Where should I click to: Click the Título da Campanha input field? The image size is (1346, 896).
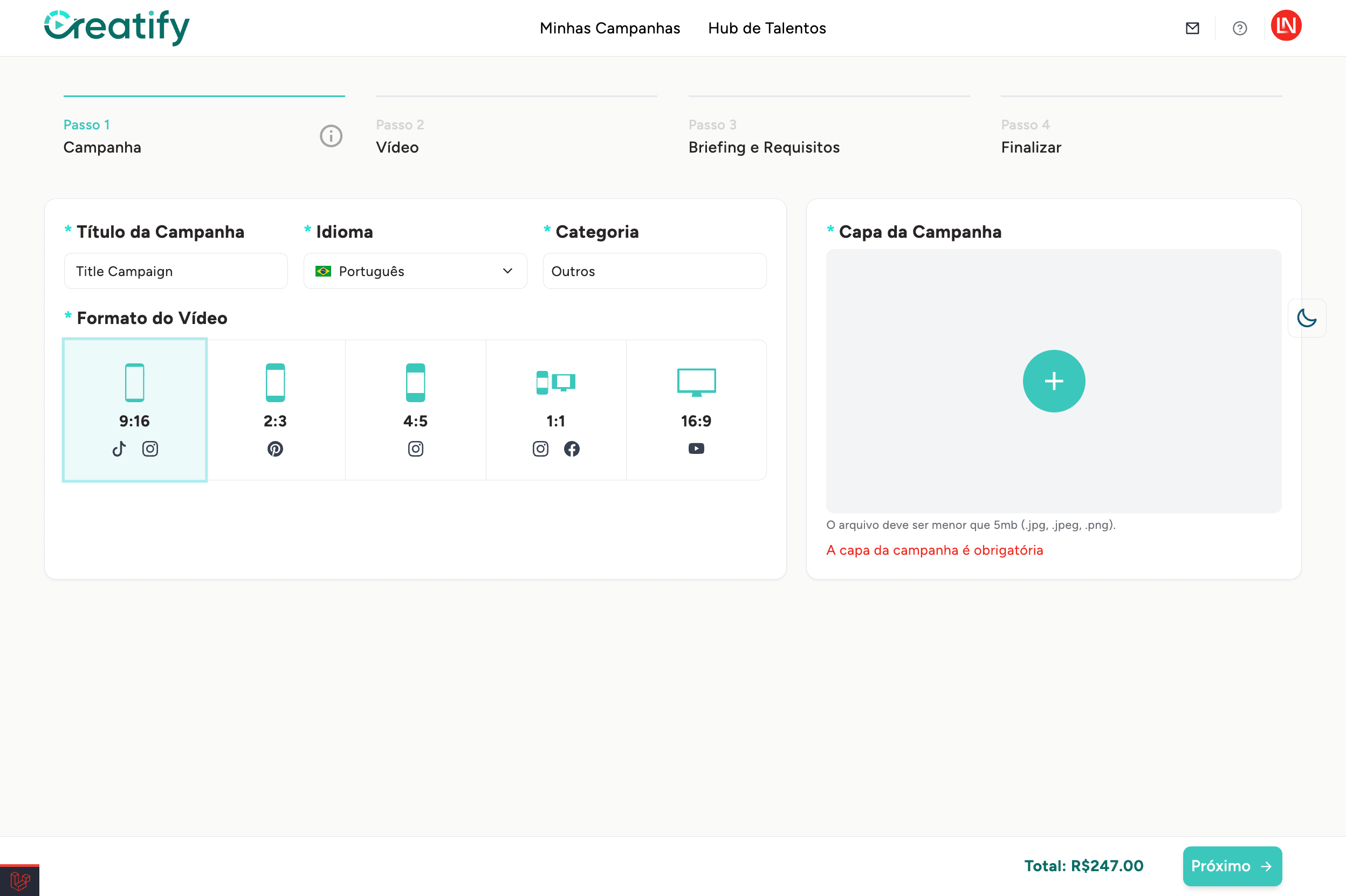(175, 271)
